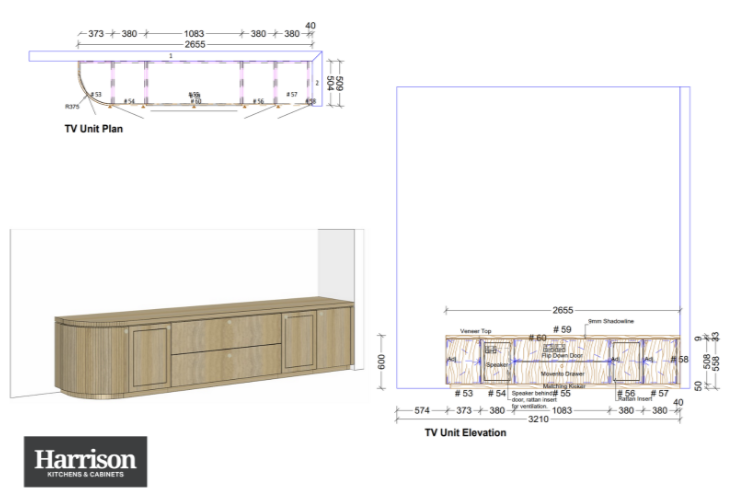Click the framed right door in the 3D render

click(x=299, y=342)
